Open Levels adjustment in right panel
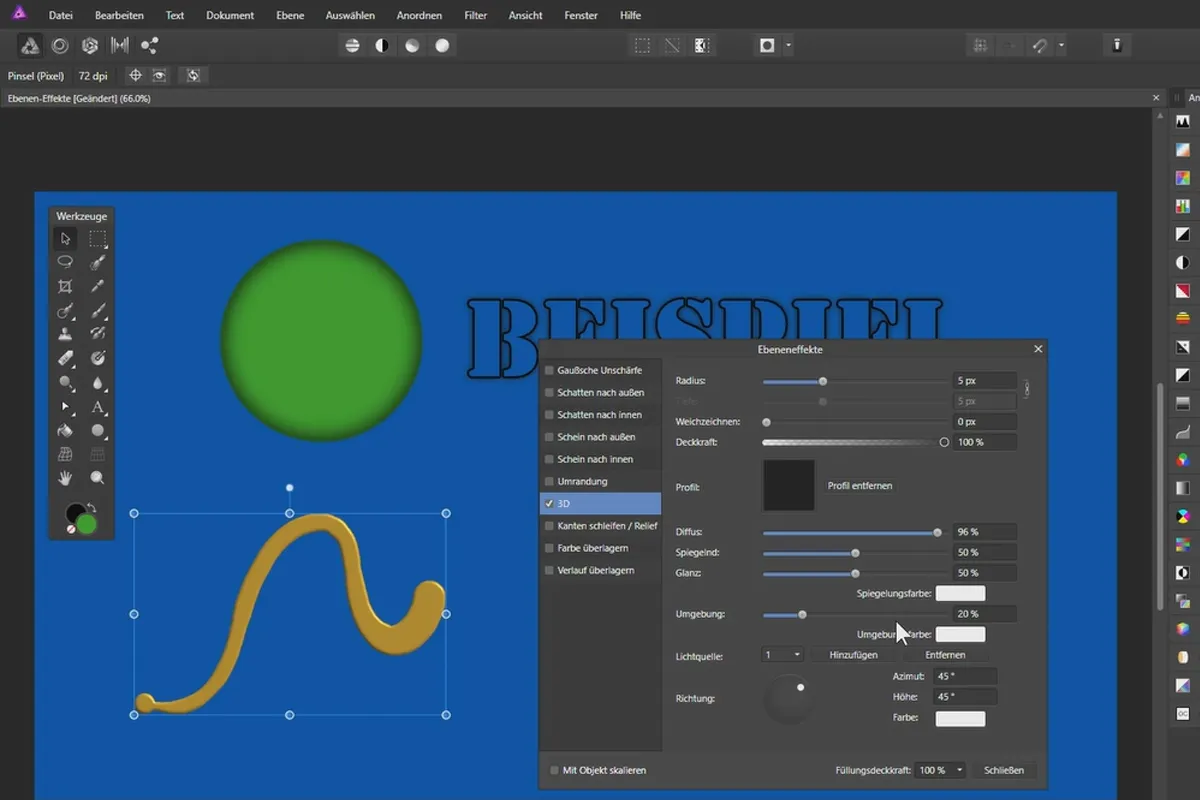1200x800 pixels. (x=1183, y=121)
